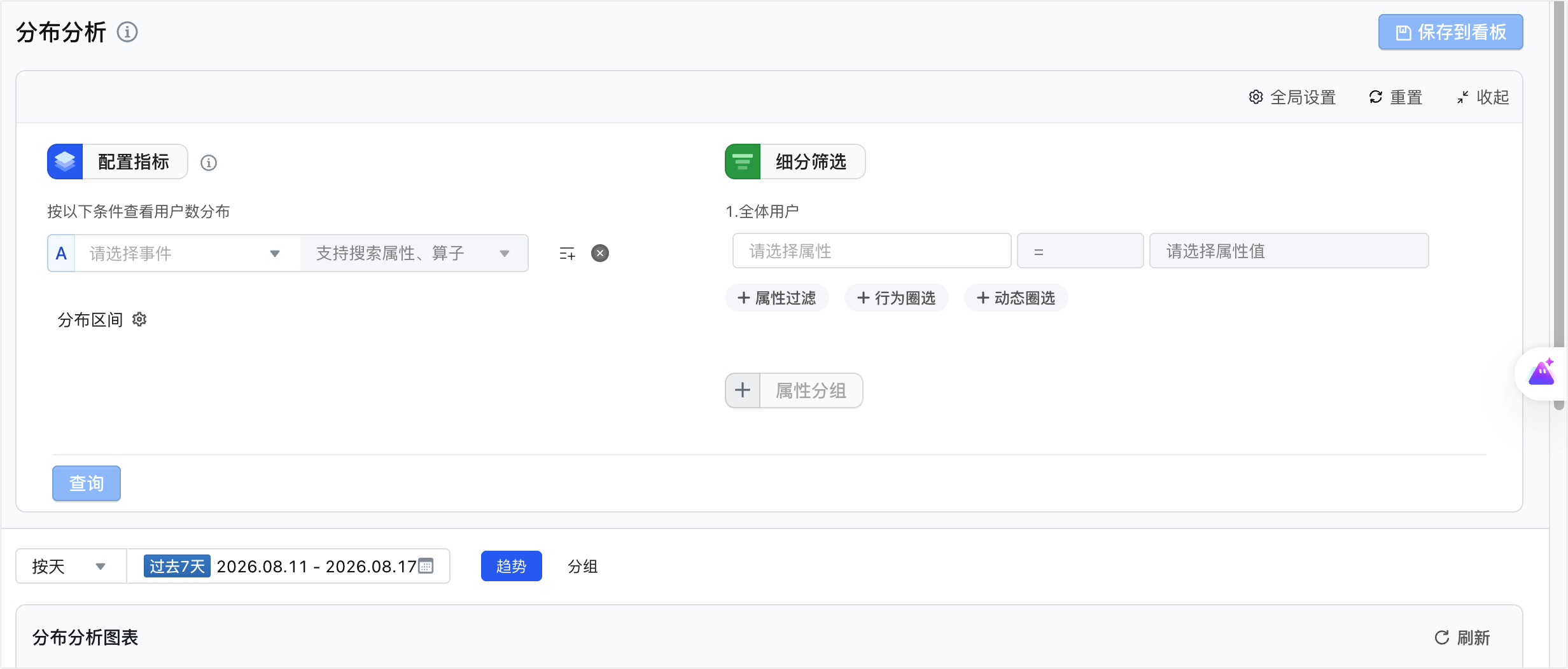Open 分布区间 gear settings

tap(139, 319)
